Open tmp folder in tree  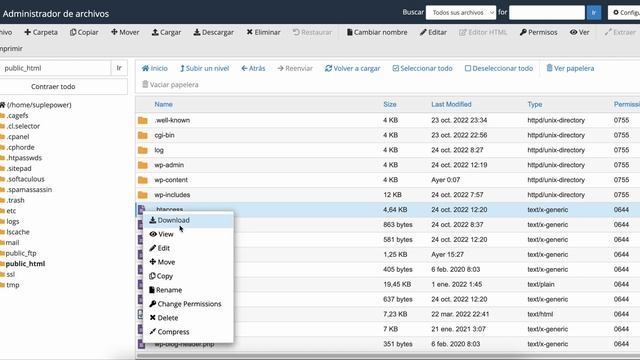pyautogui.click(x=13, y=285)
